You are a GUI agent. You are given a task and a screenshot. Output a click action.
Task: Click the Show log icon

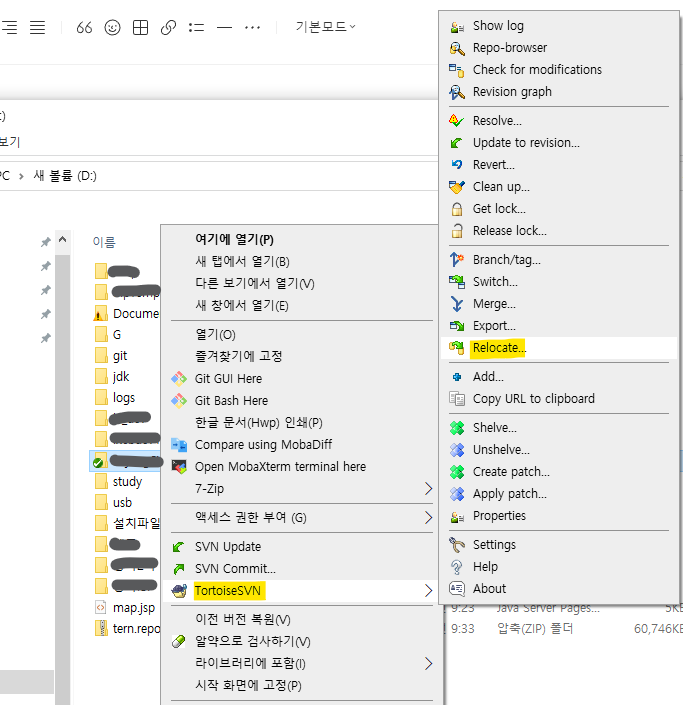coord(457,27)
